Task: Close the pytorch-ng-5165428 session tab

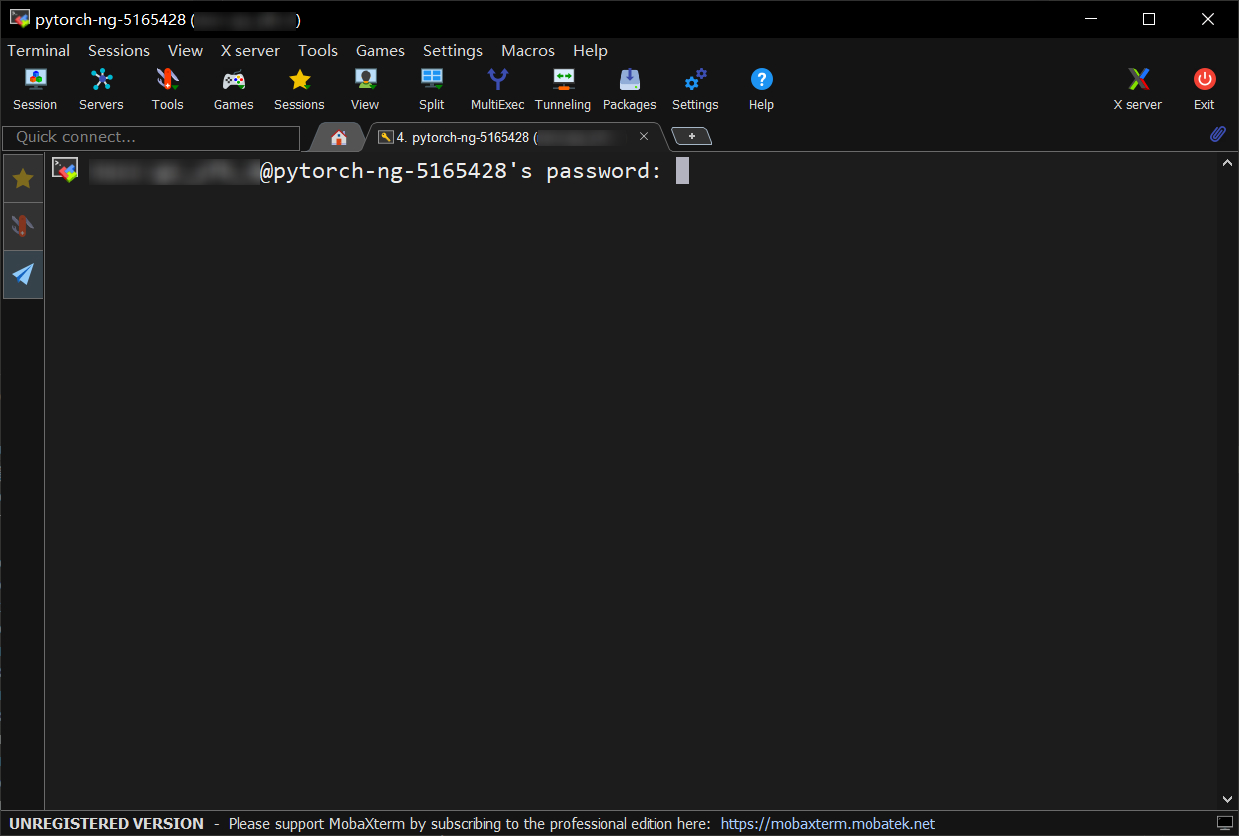Action: pos(644,136)
